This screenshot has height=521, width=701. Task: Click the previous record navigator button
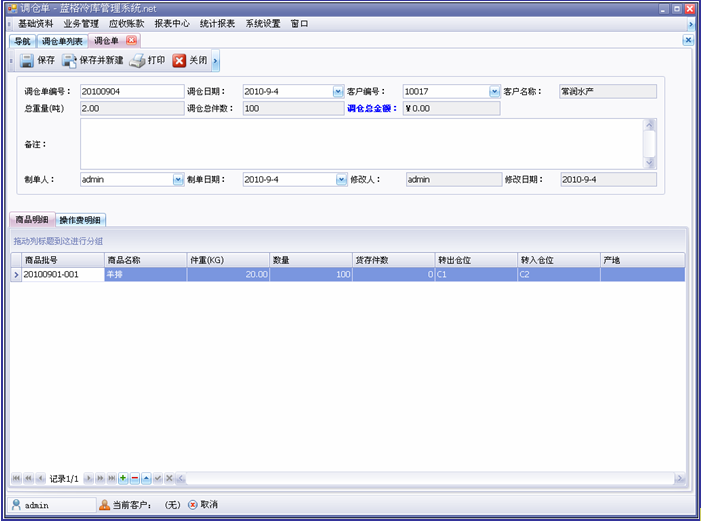40,479
